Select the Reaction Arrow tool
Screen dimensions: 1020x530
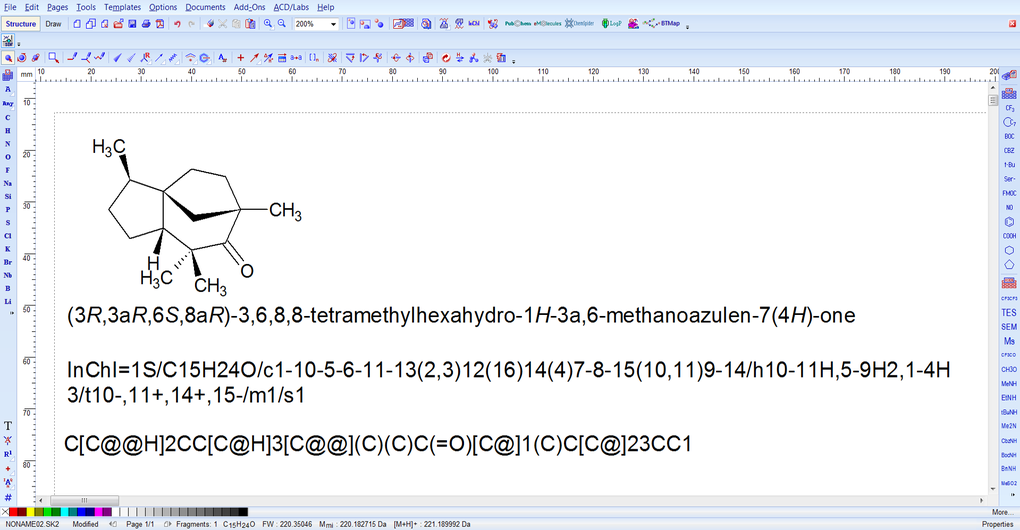(x=254, y=58)
